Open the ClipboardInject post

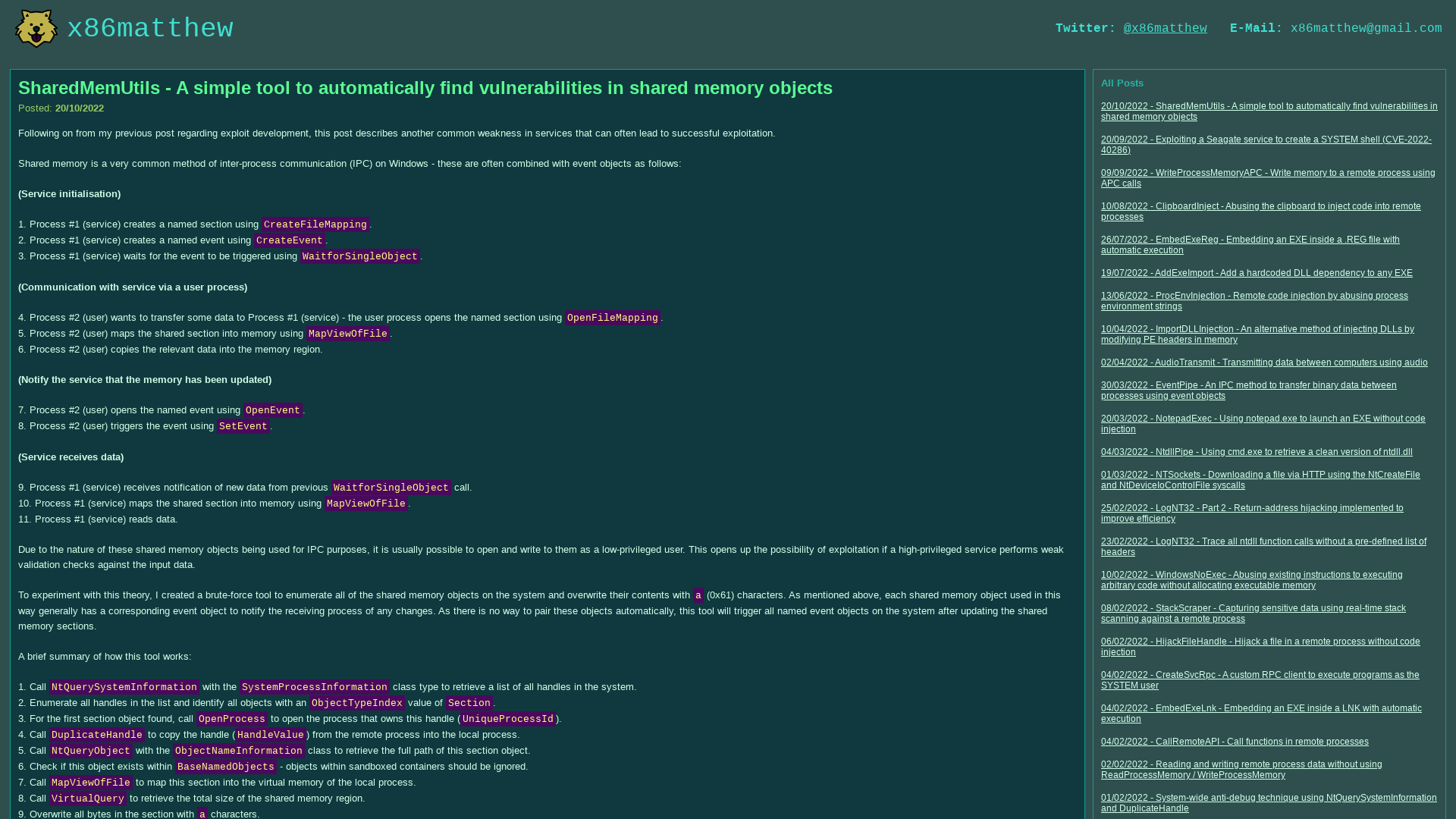coord(1260,212)
